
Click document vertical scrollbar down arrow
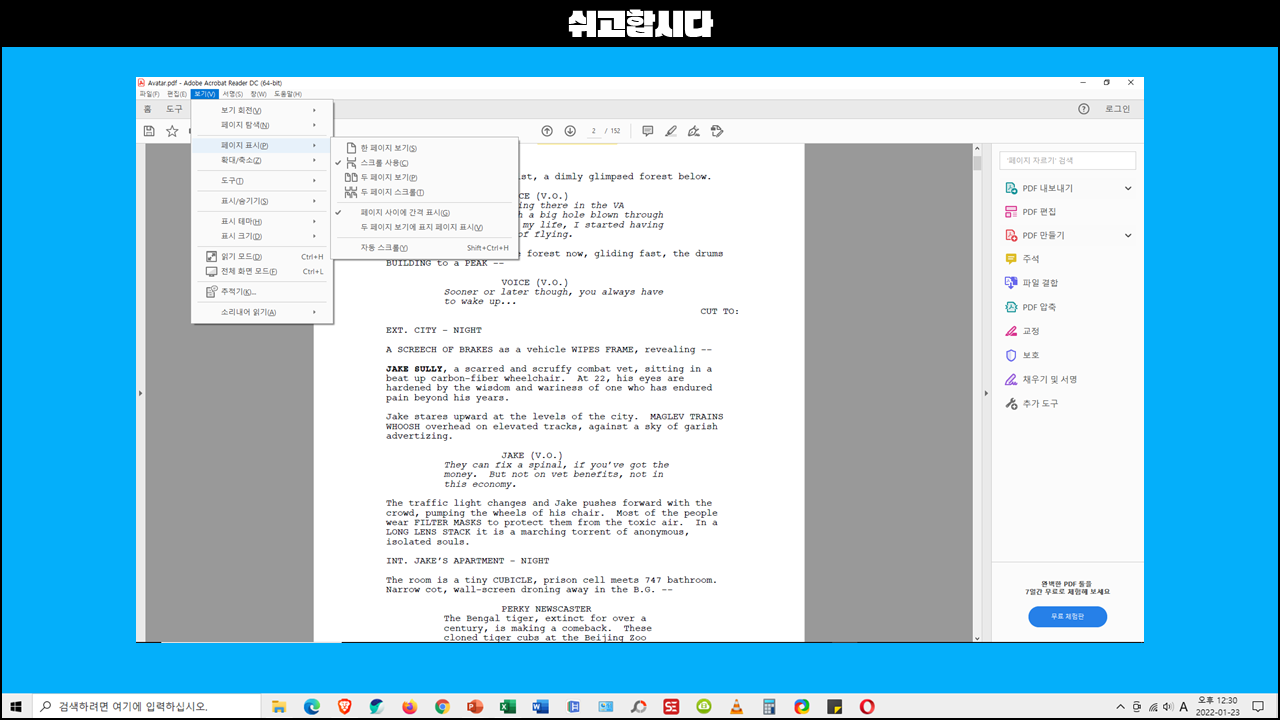coord(977,636)
